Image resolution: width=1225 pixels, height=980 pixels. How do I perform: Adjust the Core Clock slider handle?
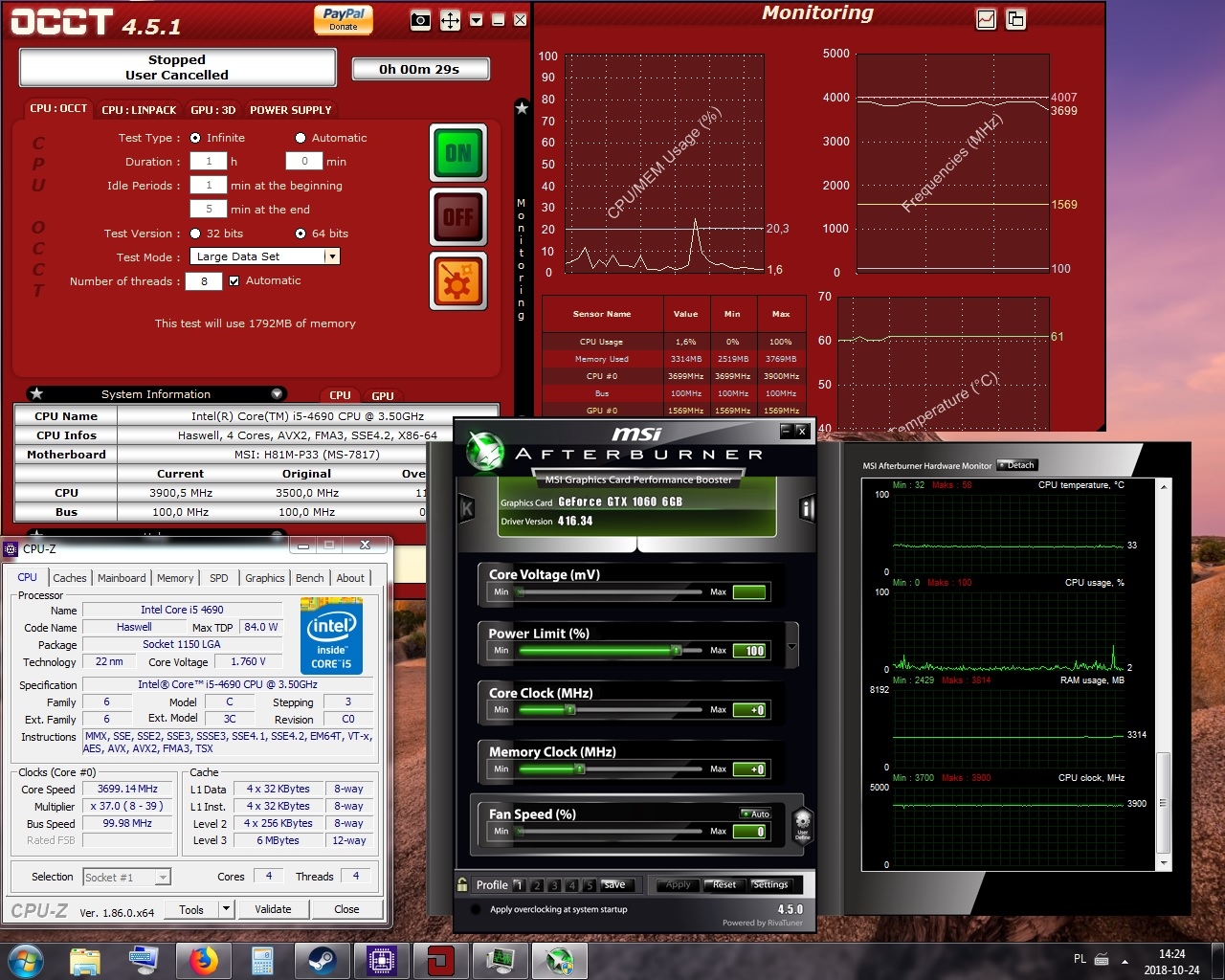569,710
